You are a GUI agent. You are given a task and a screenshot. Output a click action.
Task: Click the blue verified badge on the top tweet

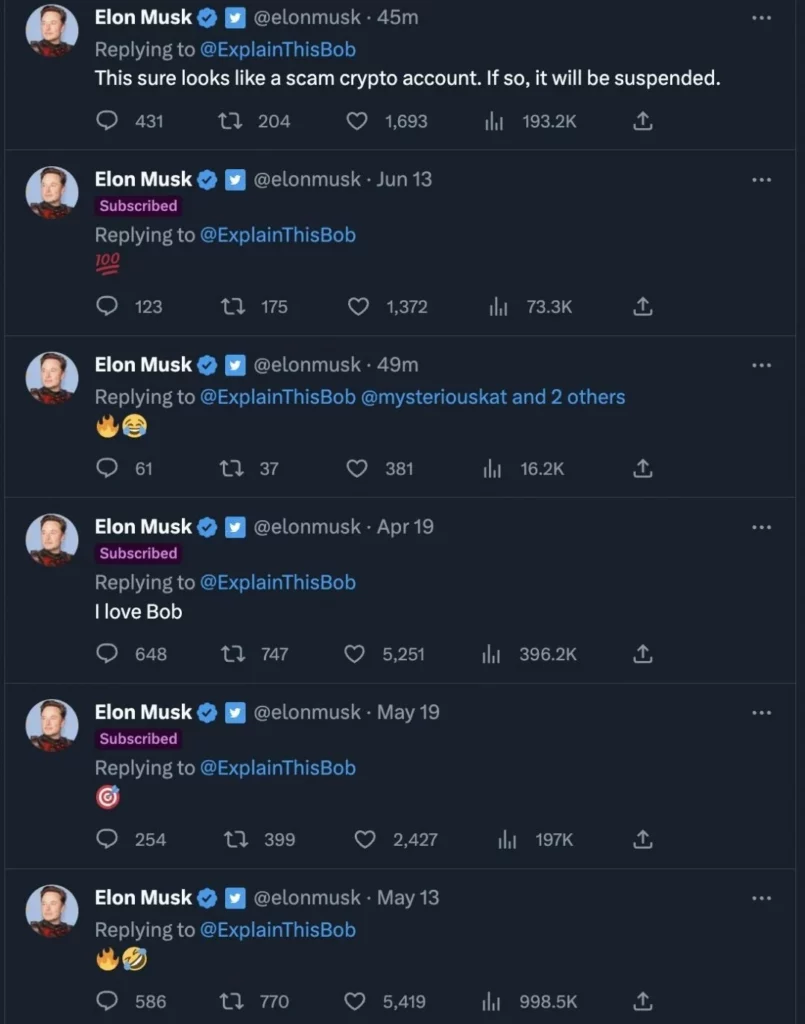[x=207, y=17]
